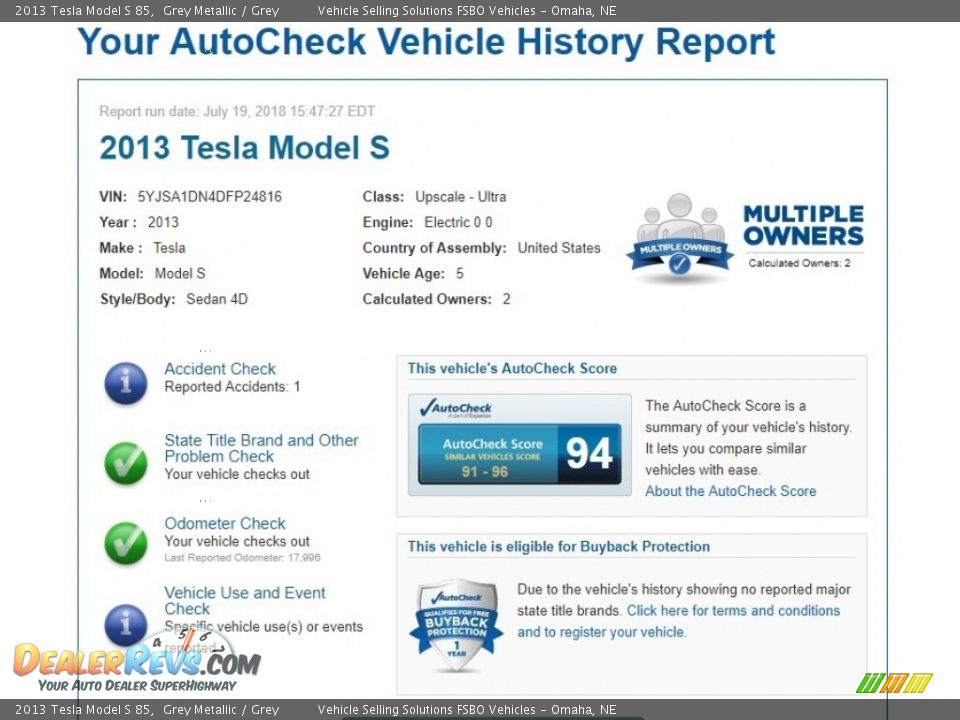Viewport: 960px width, 720px height.
Task: Open About the AutoCheck Score link
Action: 730,491
